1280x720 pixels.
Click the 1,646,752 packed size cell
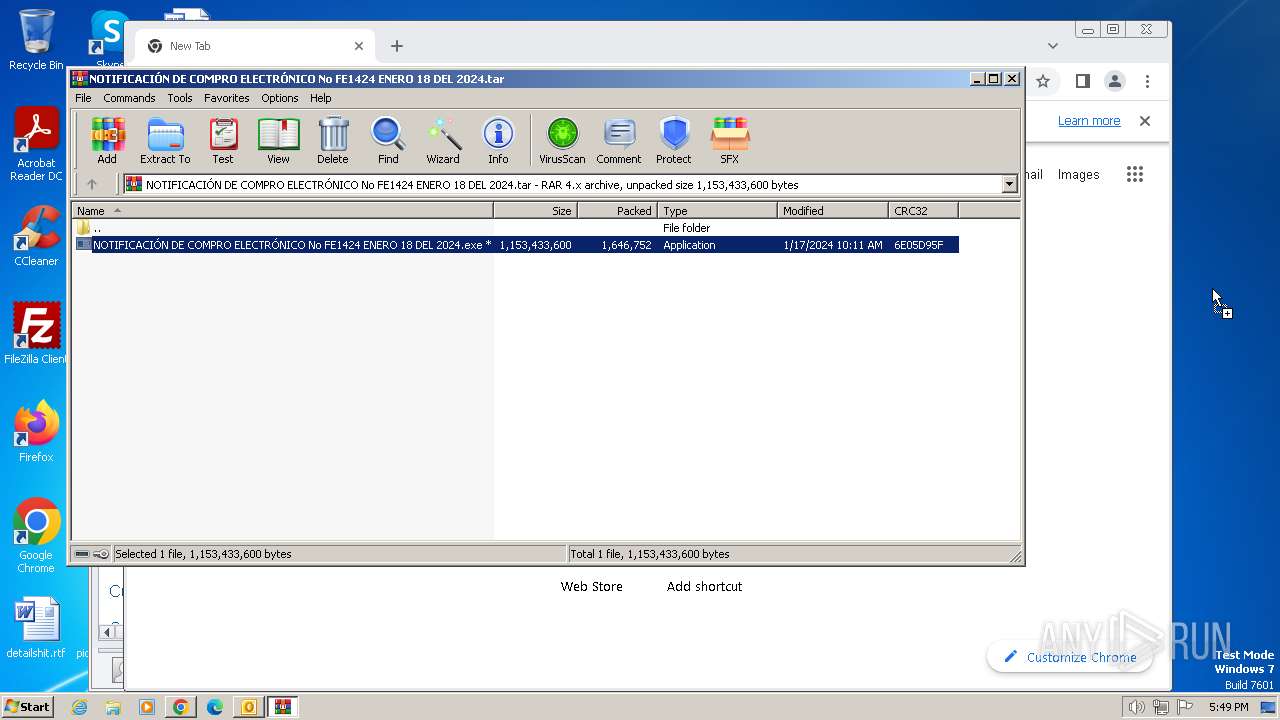(x=627, y=245)
